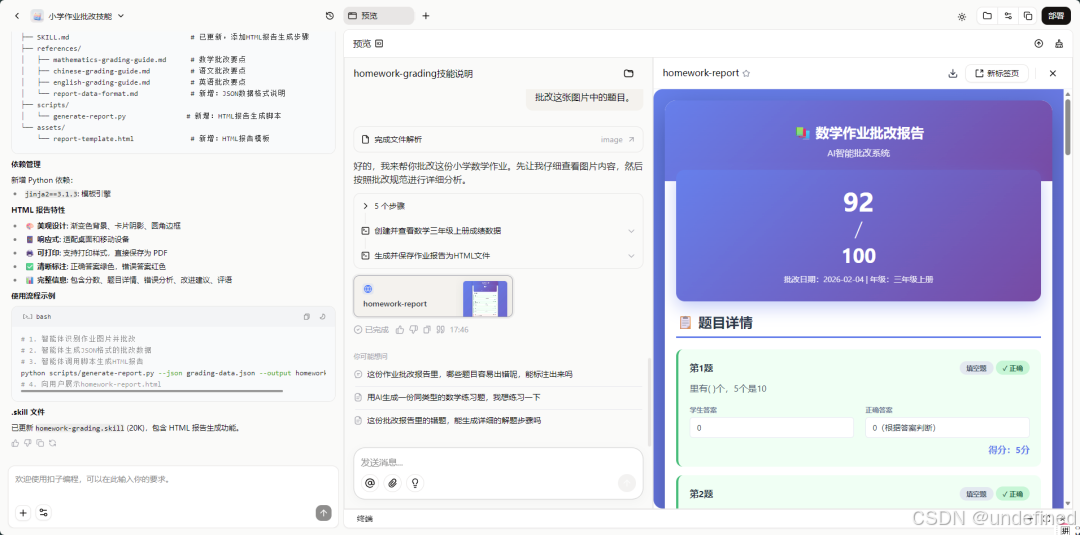1080x535 pixels.
Task: Click the sliders button in left input box
Action: point(43,512)
